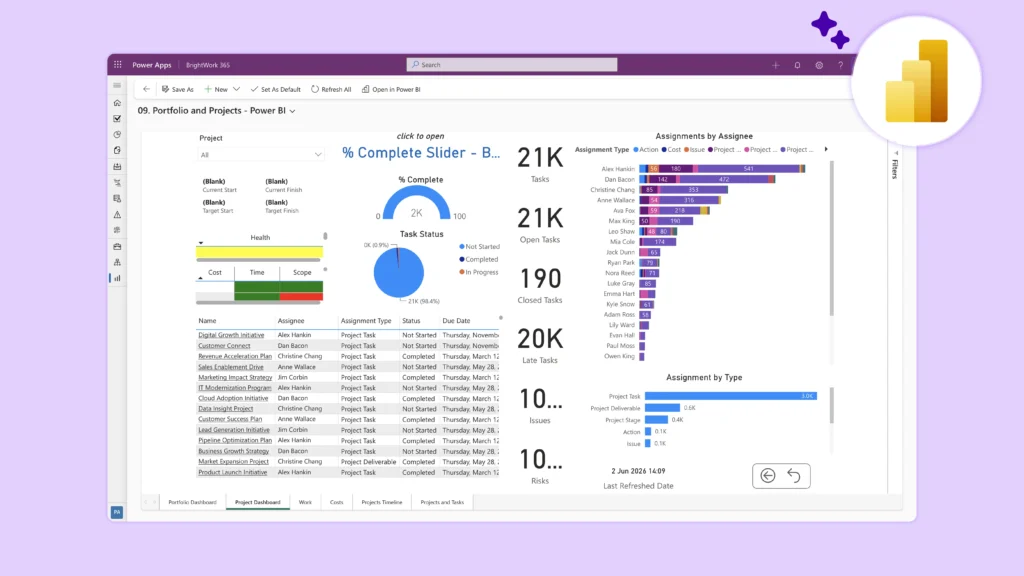
Task: Expand the Cost column arrow in matrix
Action: pos(200,278)
